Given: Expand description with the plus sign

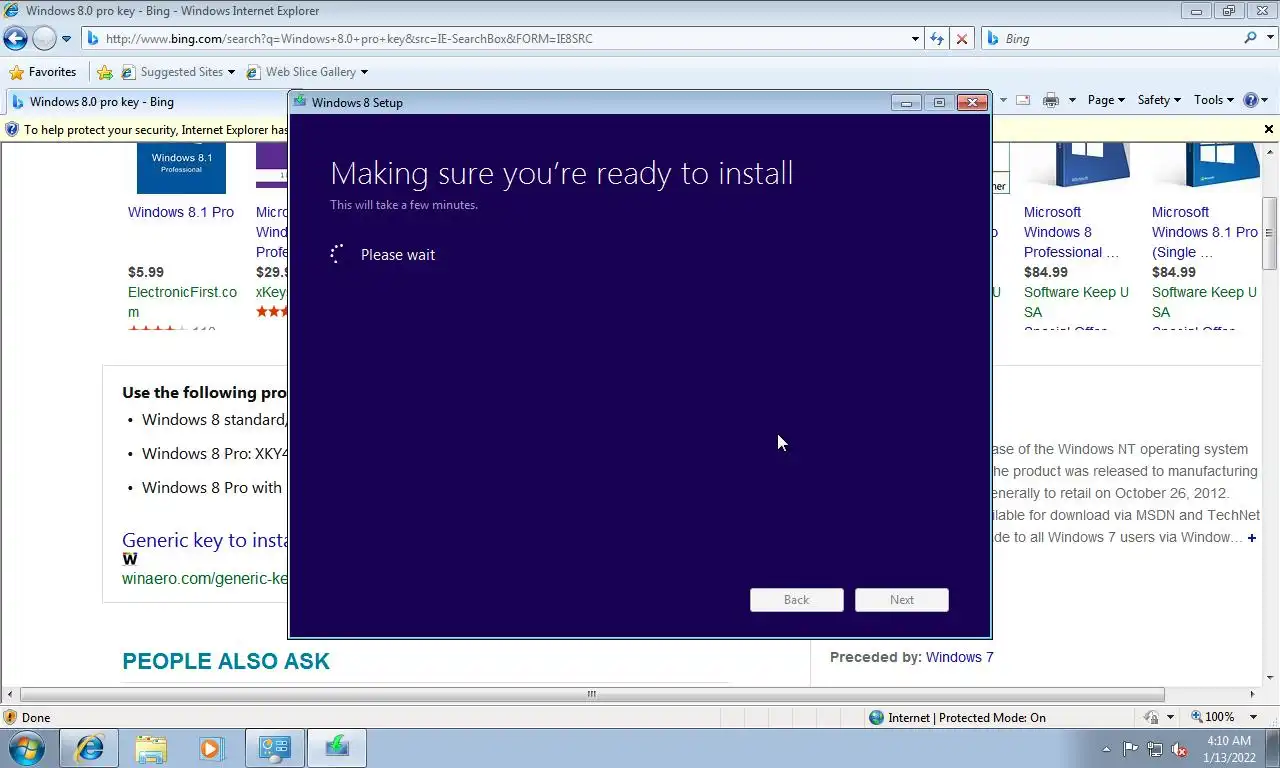Looking at the screenshot, I should [1251, 538].
